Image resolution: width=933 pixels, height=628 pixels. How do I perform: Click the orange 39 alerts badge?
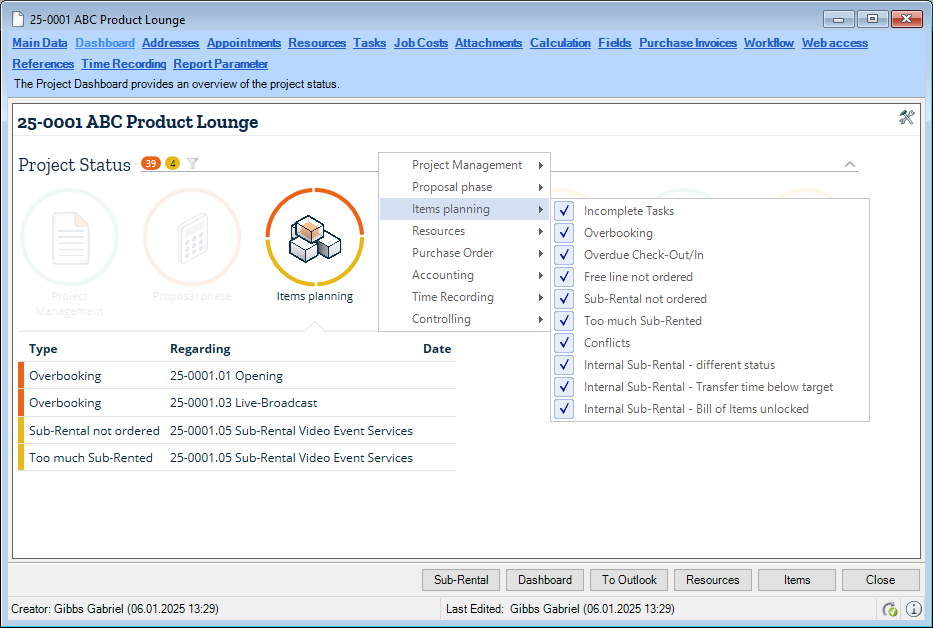[x=151, y=164]
